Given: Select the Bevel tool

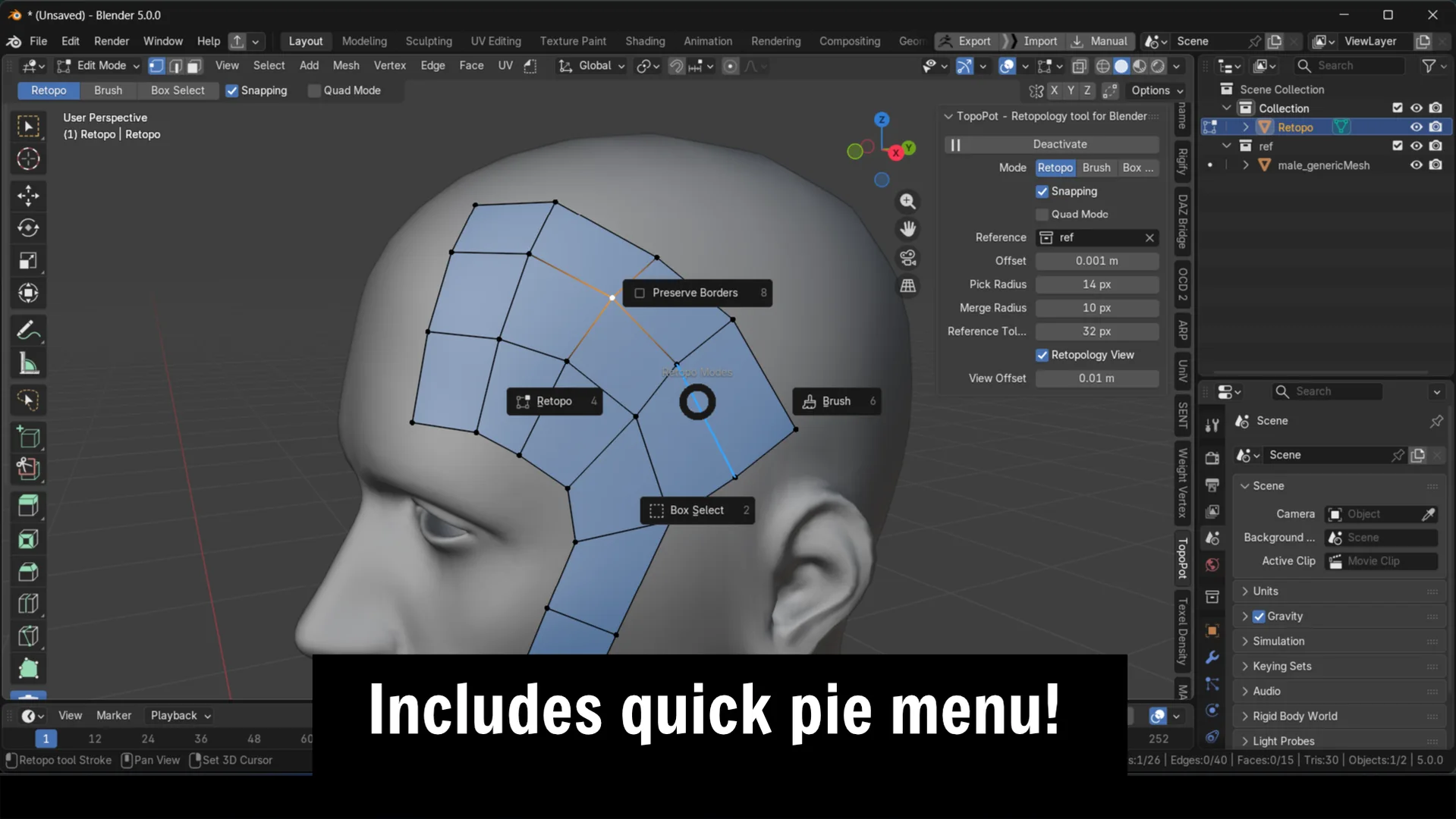Looking at the screenshot, I should [28, 572].
